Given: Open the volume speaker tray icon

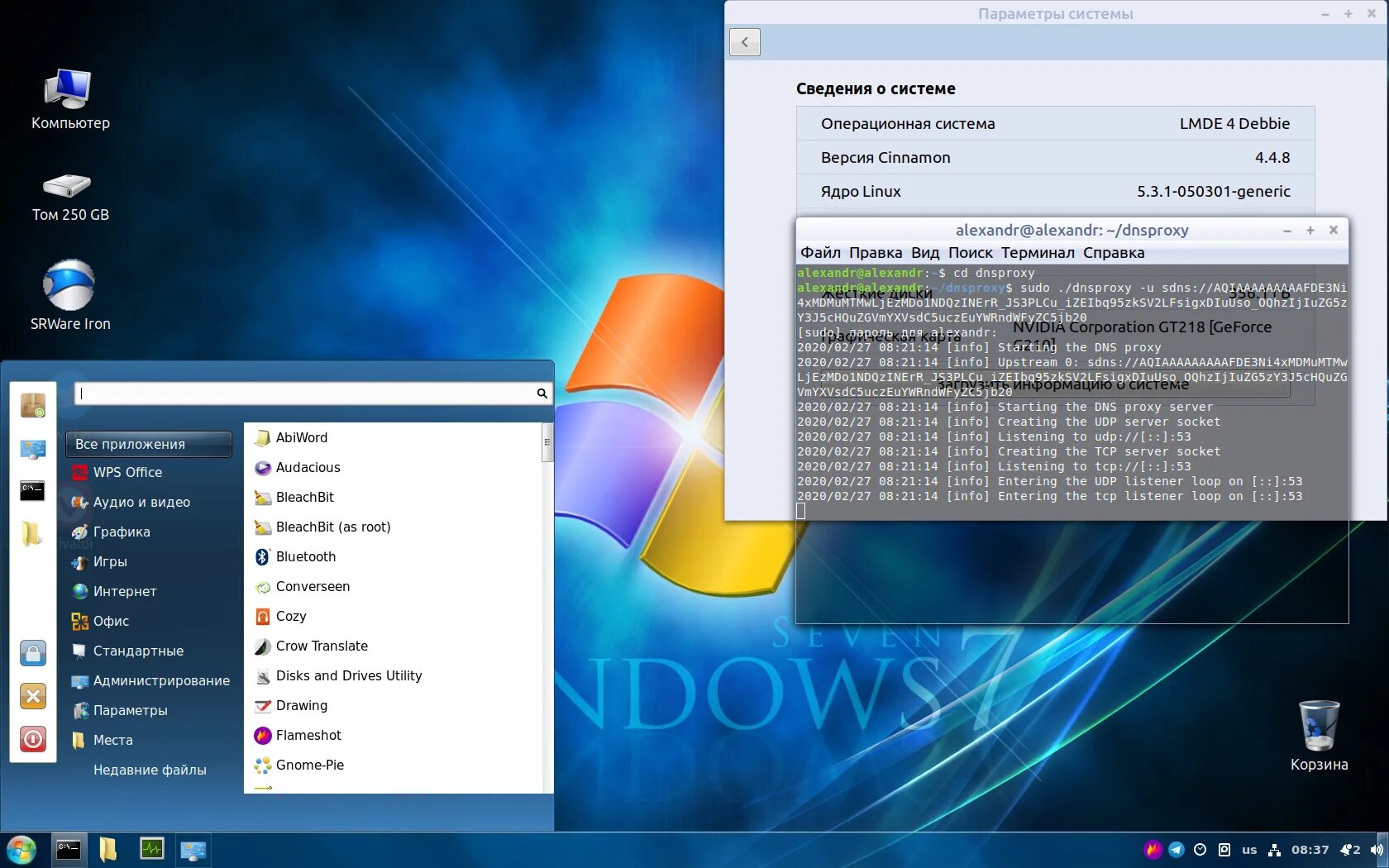Looking at the screenshot, I should click(x=1377, y=850).
